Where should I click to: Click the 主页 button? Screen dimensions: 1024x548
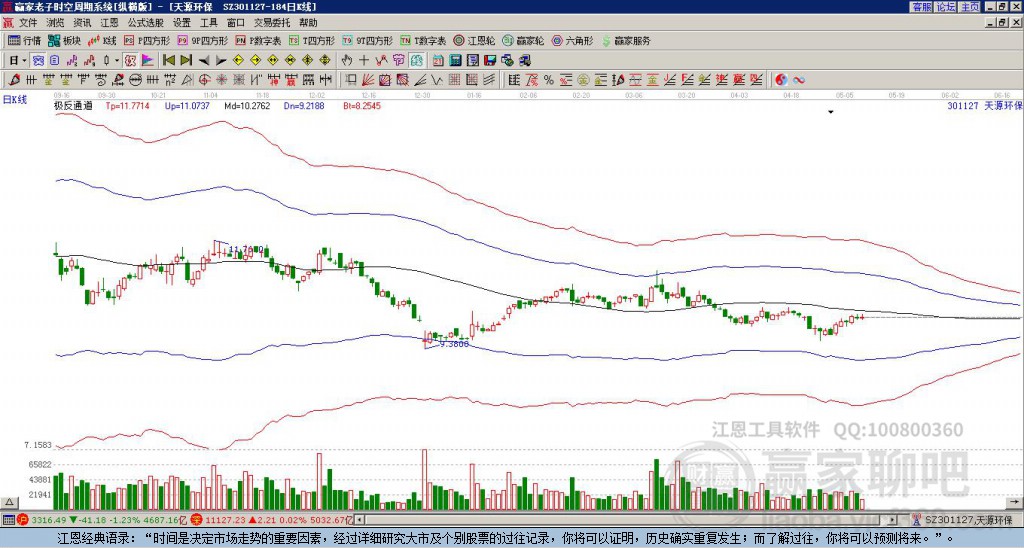tap(970, 6)
